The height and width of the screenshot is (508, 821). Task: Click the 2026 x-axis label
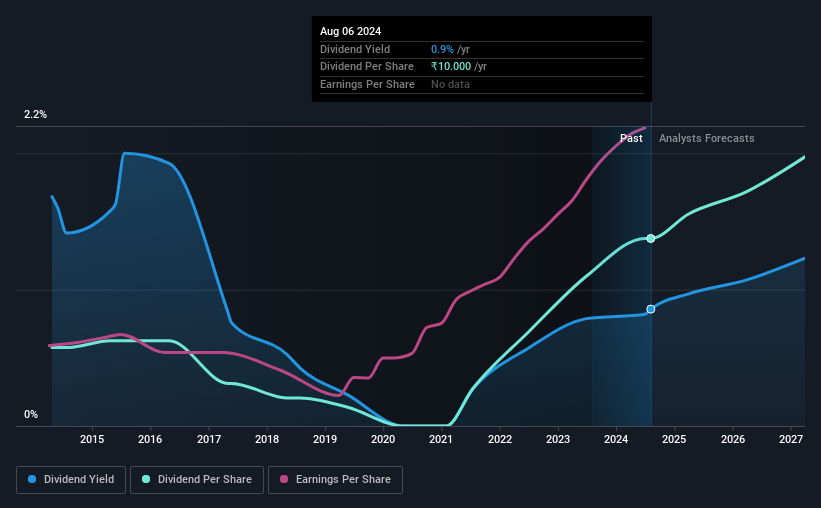[x=733, y=439]
